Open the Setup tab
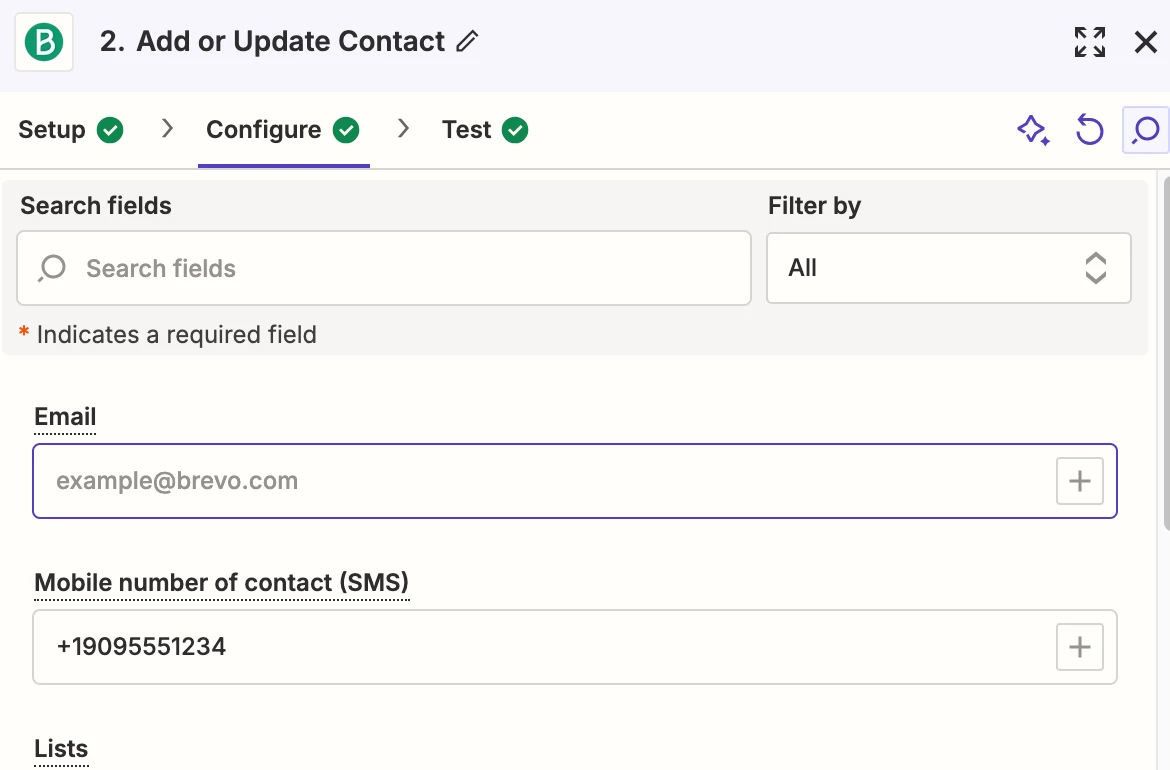Image resolution: width=1170 pixels, height=770 pixels. (70, 130)
